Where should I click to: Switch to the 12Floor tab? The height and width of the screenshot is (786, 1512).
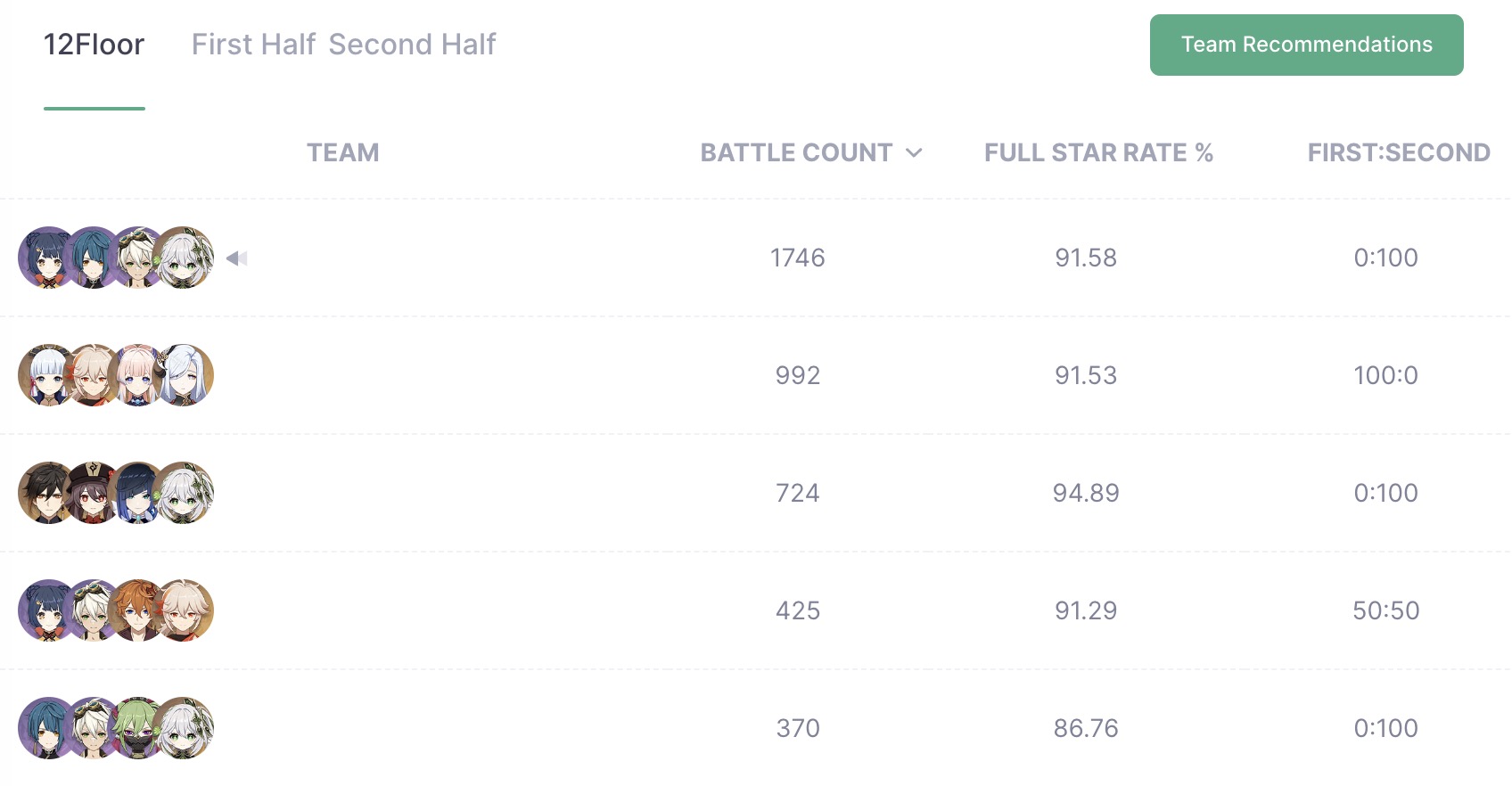coord(94,45)
